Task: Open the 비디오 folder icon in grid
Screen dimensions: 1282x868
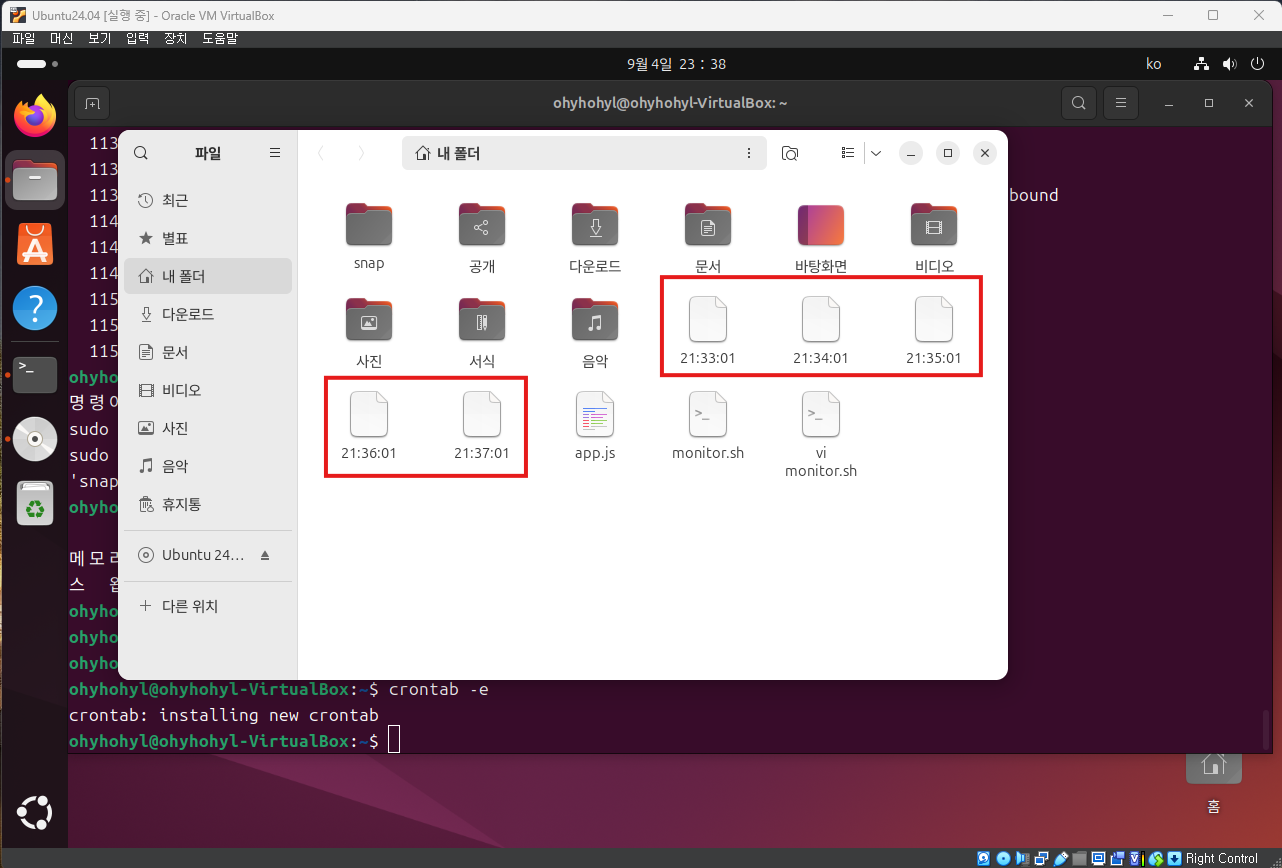Action: [x=934, y=238]
